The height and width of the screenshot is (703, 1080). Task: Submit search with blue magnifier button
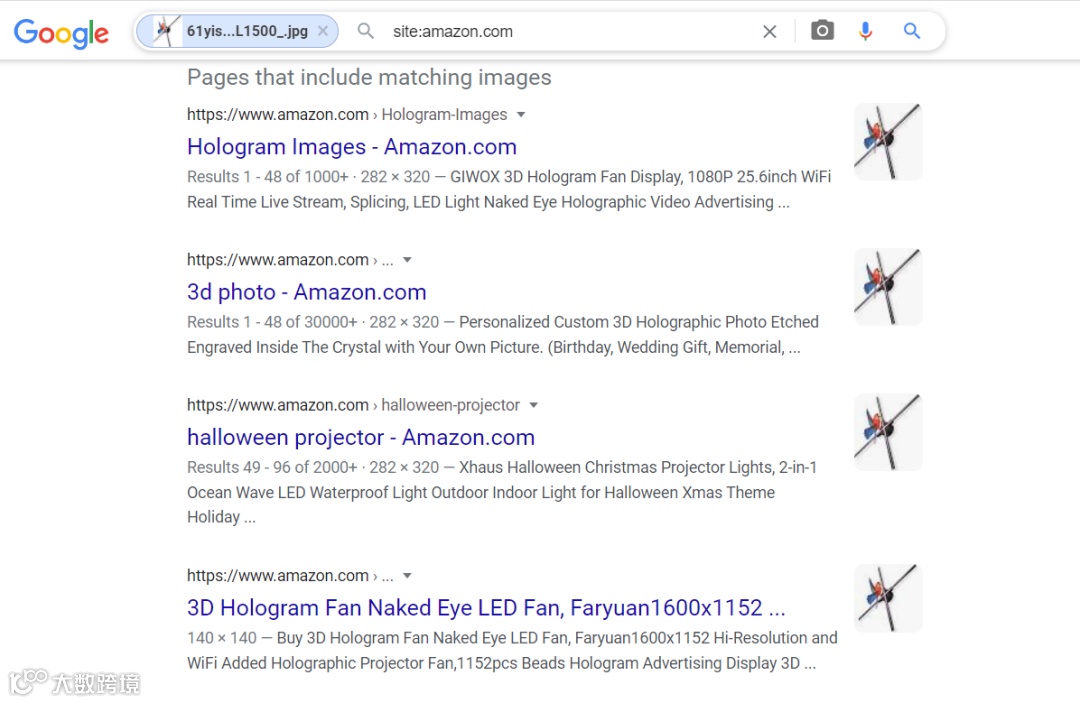(x=912, y=31)
